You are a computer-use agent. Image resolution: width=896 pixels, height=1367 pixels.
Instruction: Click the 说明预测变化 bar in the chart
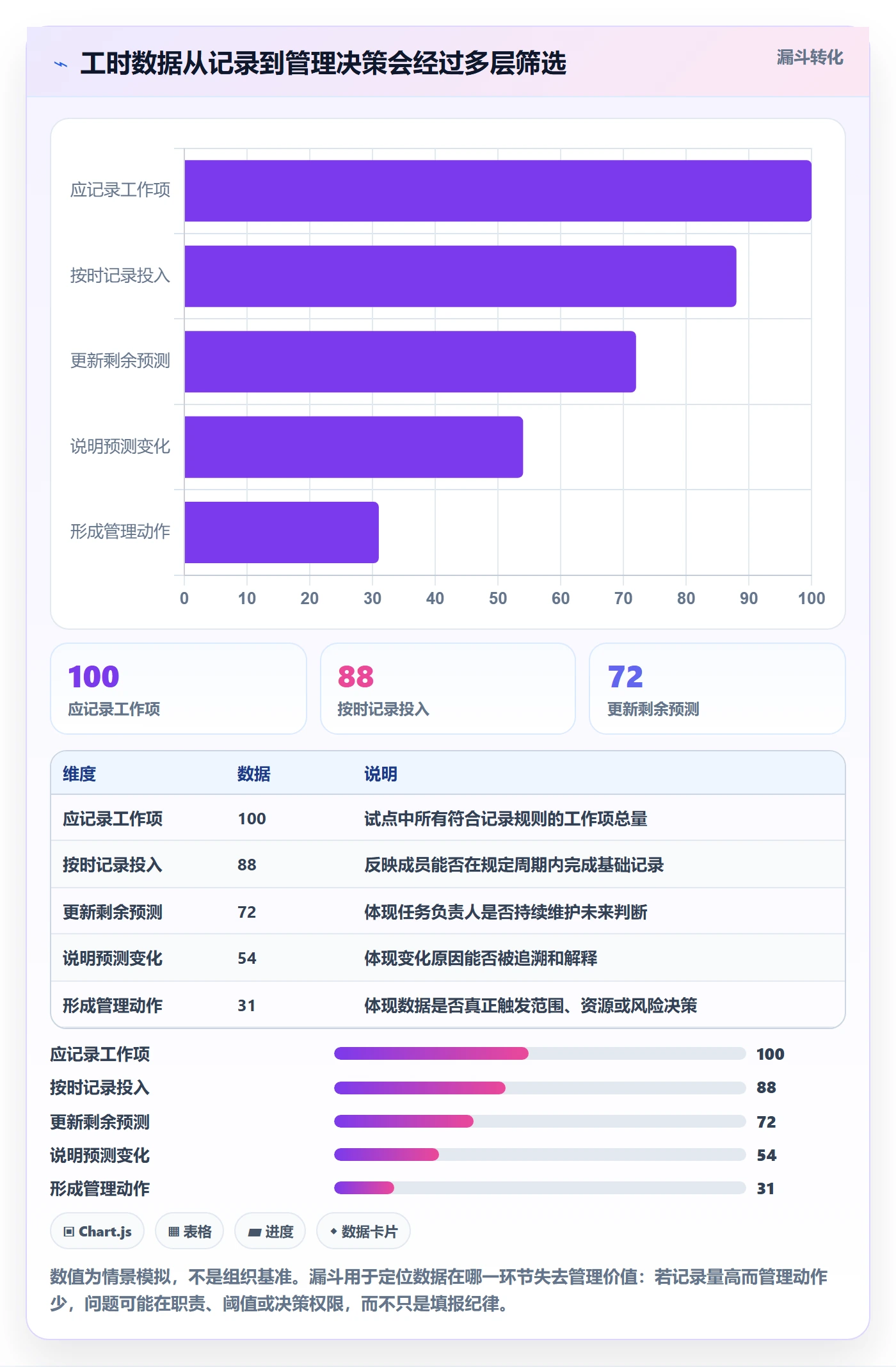(x=354, y=447)
